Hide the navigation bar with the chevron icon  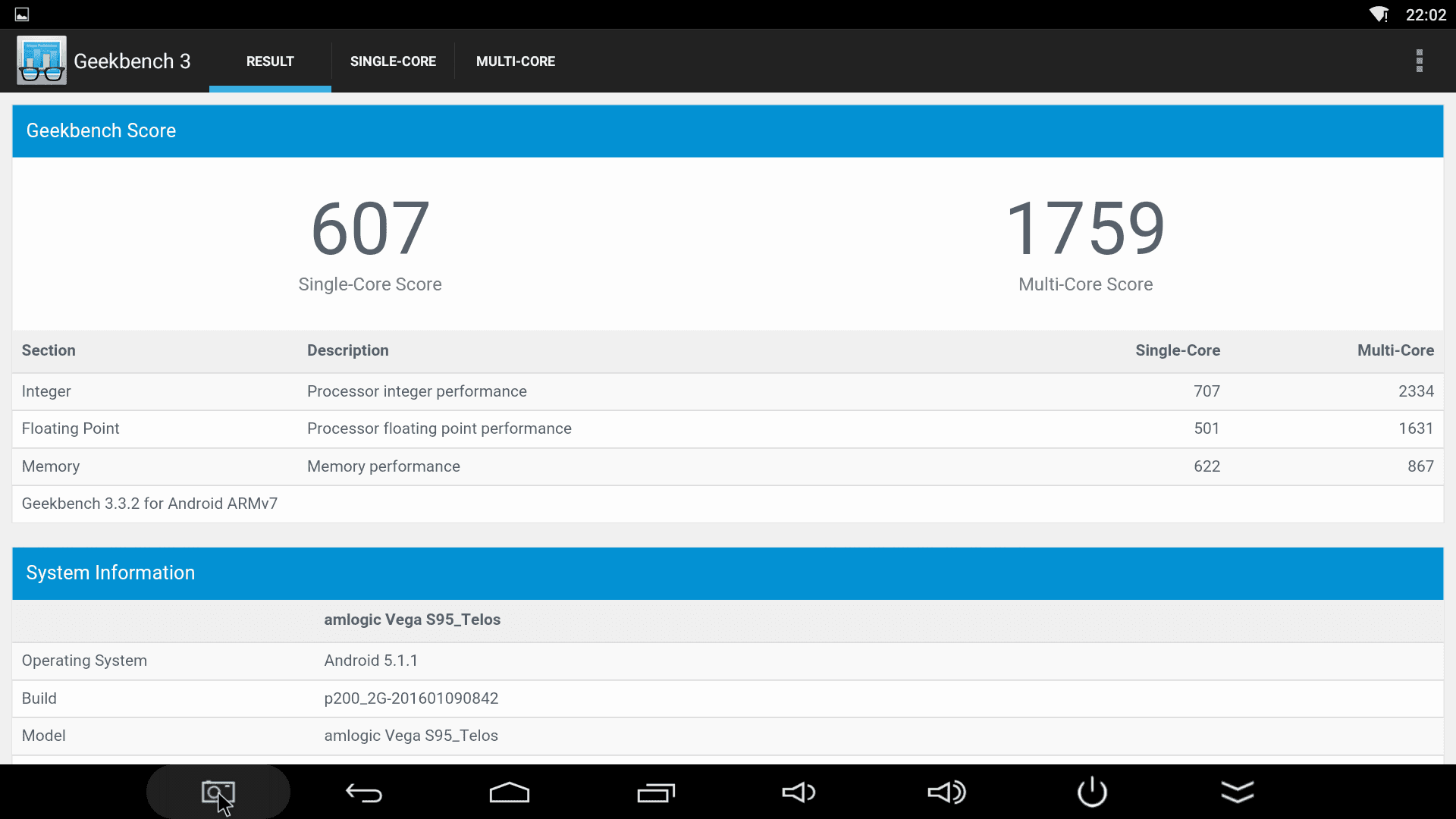click(x=1238, y=792)
